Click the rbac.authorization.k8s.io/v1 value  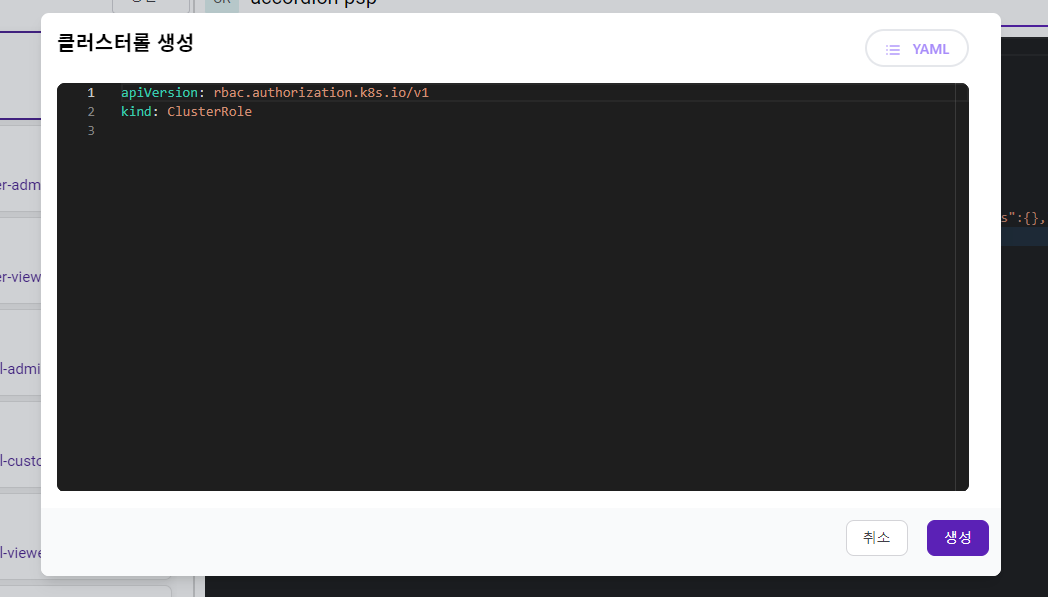[321, 92]
